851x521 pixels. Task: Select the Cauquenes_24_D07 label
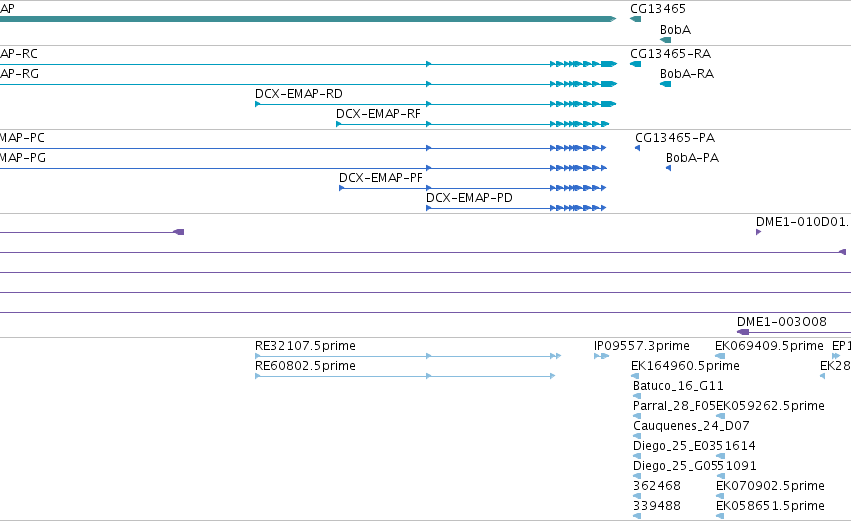point(691,426)
